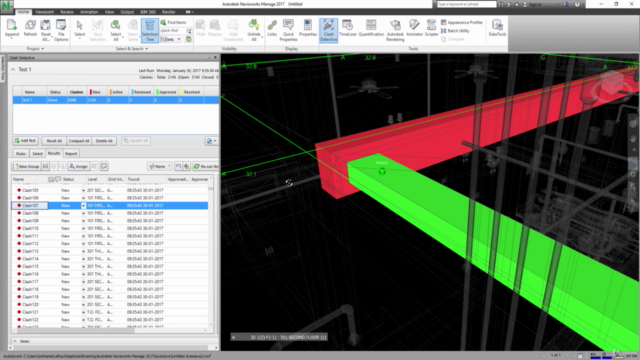Click the Compact All button

click(x=79, y=141)
